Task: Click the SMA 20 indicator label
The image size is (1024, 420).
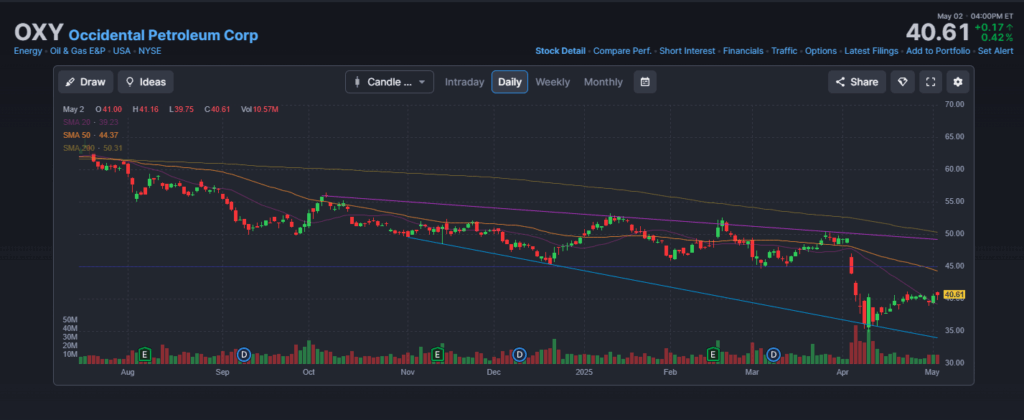Action: tap(90, 122)
